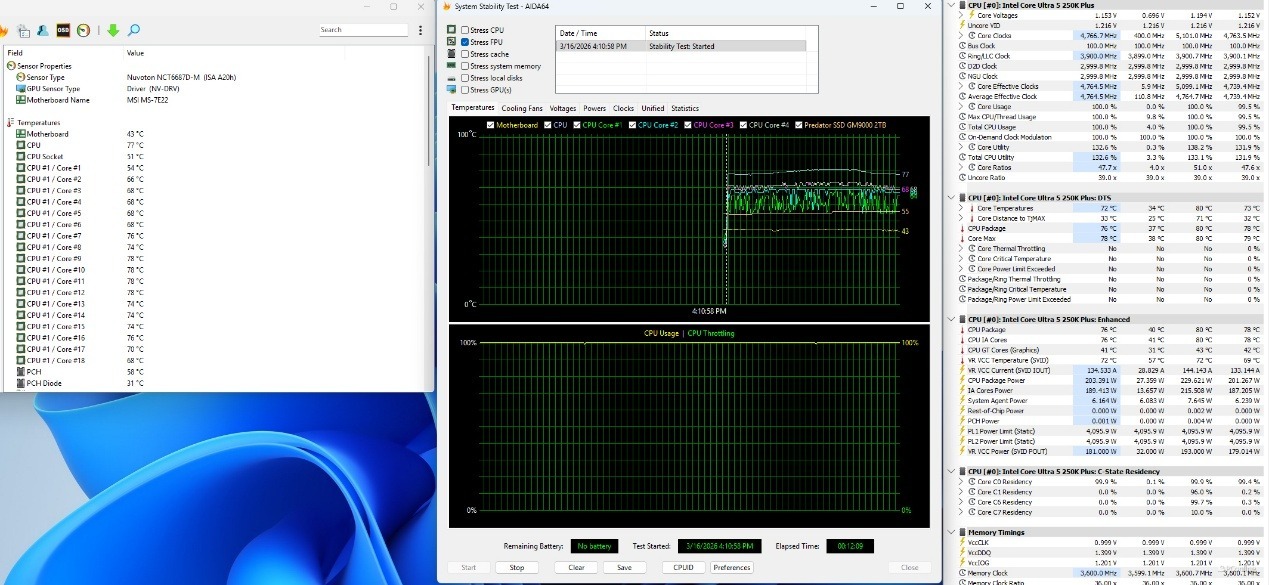Click the magnifier search toolbar icon
1269x585 pixels.
134,31
